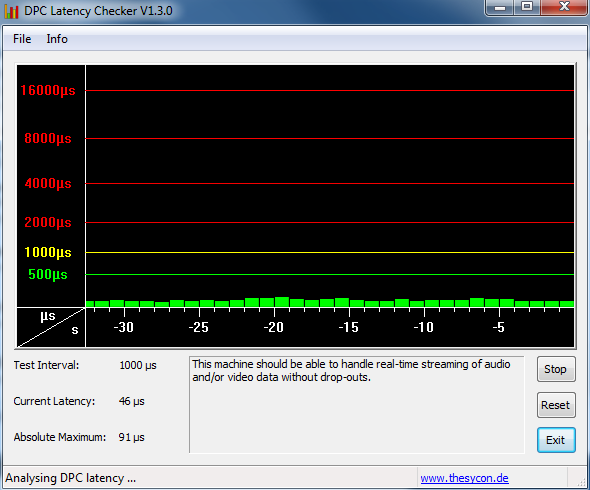Image resolution: width=590 pixels, height=490 pixels.
Task: Click the 500µs green threshold label
Action: 48,274
